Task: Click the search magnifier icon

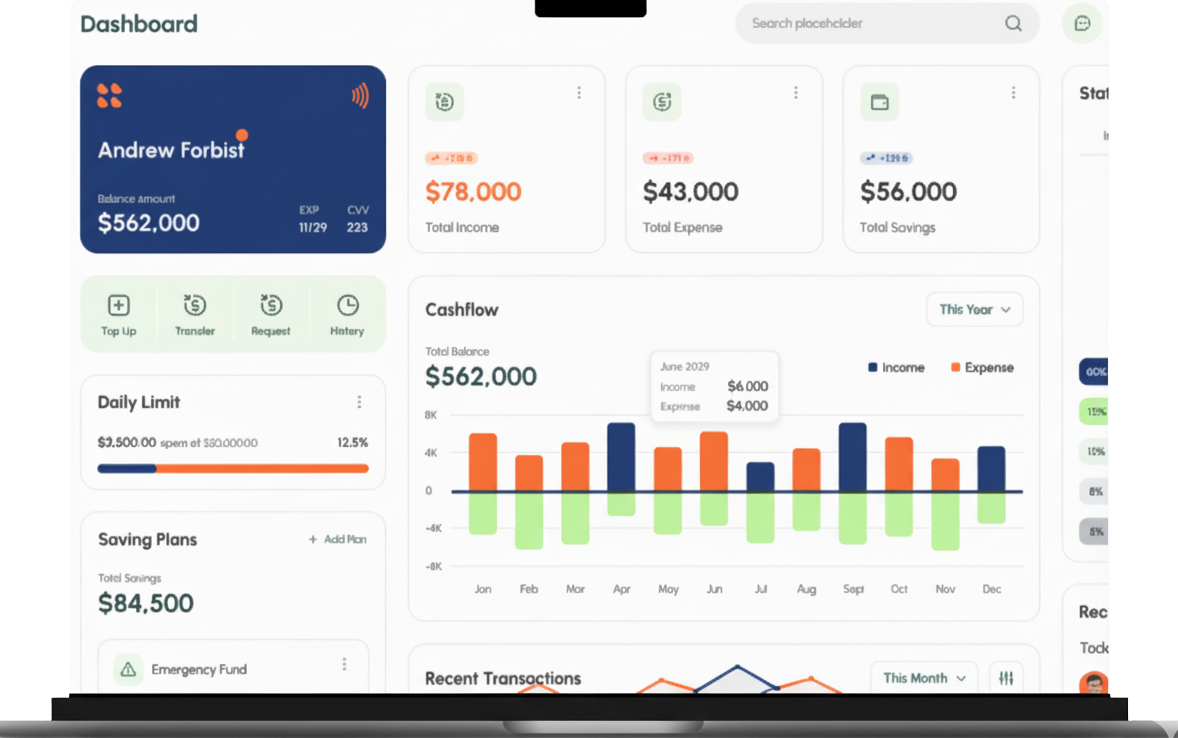Action: tap(1013, 23)
